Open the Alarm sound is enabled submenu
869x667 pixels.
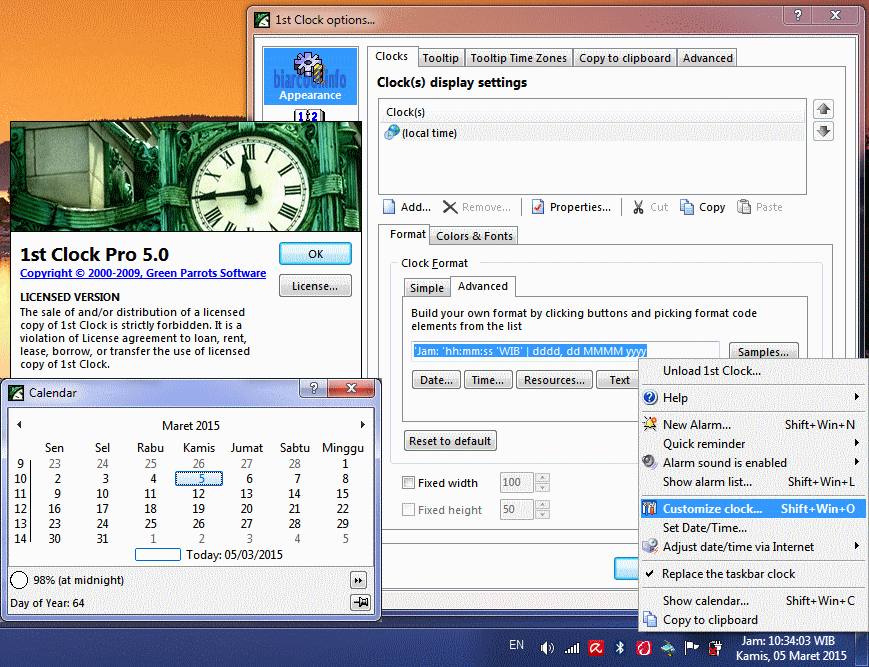tap(716, 462)
